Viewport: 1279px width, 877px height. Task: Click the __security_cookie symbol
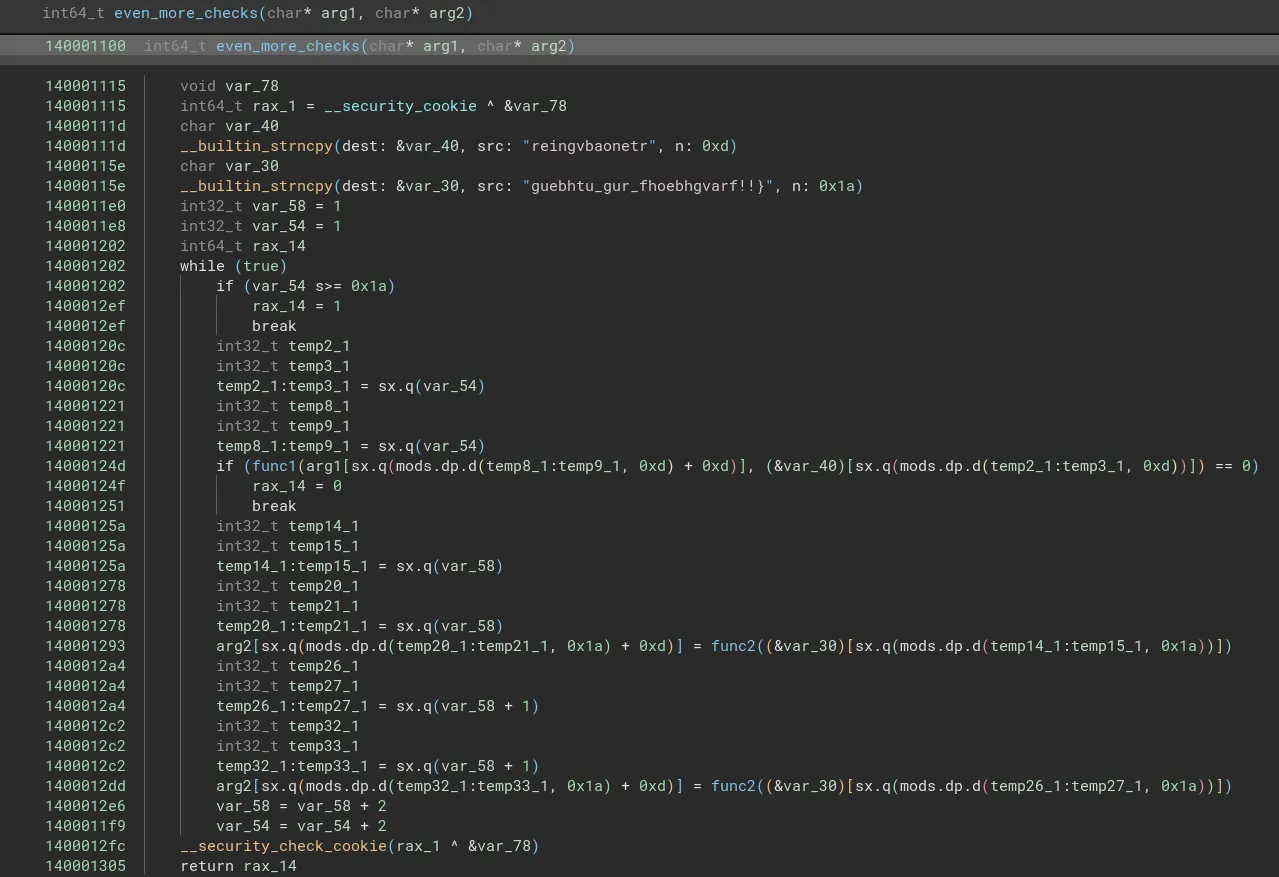pyautogui.click(x=400, y=106)
